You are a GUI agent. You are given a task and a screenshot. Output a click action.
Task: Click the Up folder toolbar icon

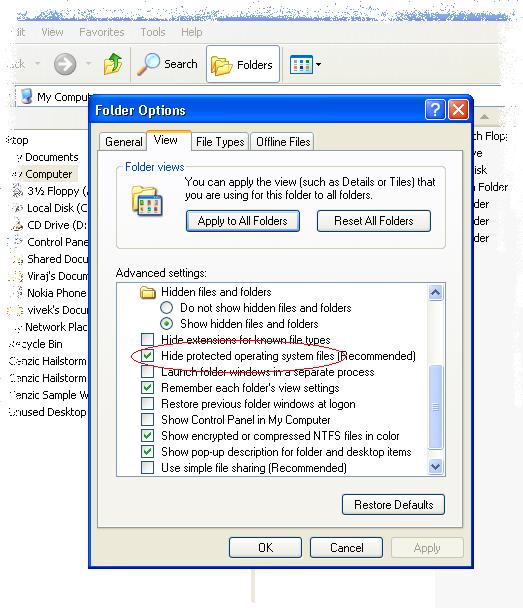point(113,64)
